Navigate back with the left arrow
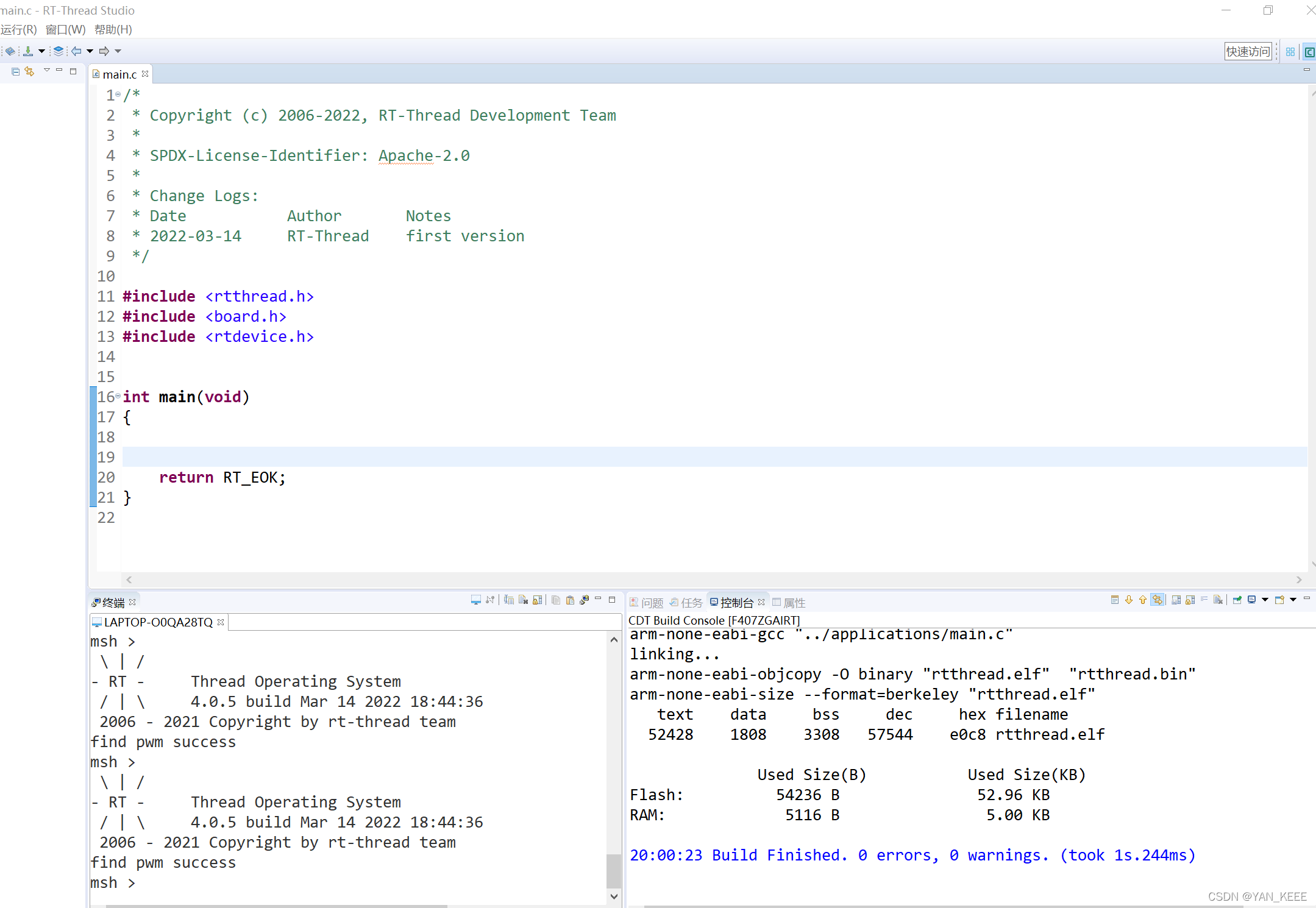Image resolution: width=1316 pixels, height=908 pixels. point(76,51)
